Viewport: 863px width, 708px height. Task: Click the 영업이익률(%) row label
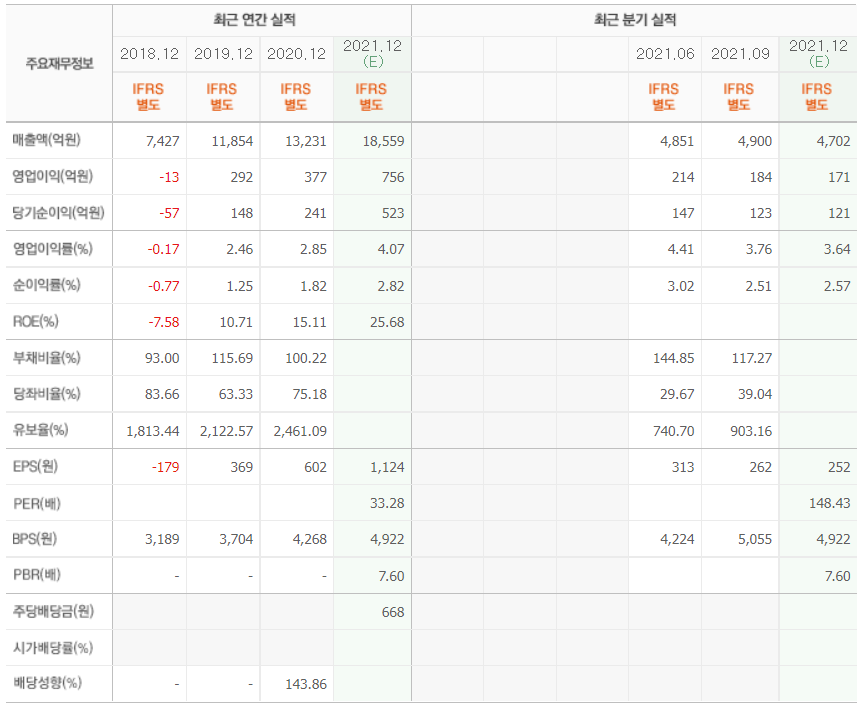[53, 249]
